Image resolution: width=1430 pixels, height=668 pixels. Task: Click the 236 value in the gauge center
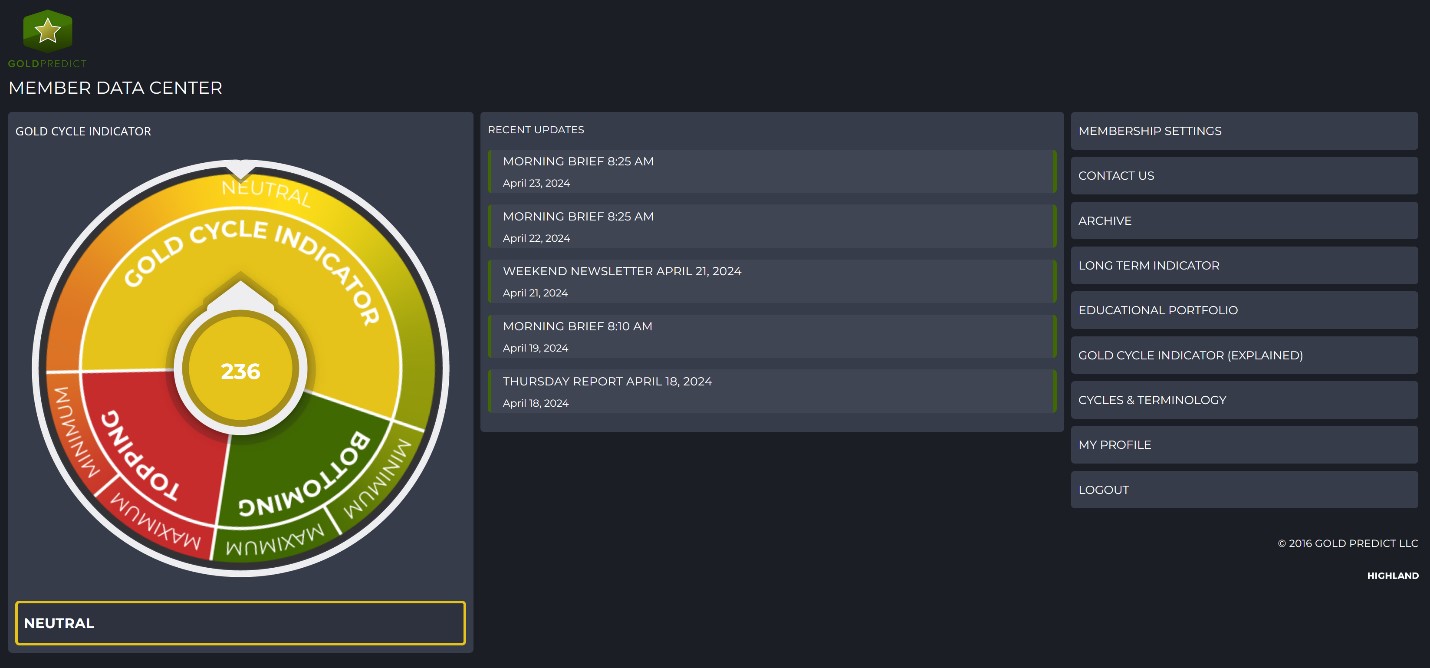pos(240,372)
